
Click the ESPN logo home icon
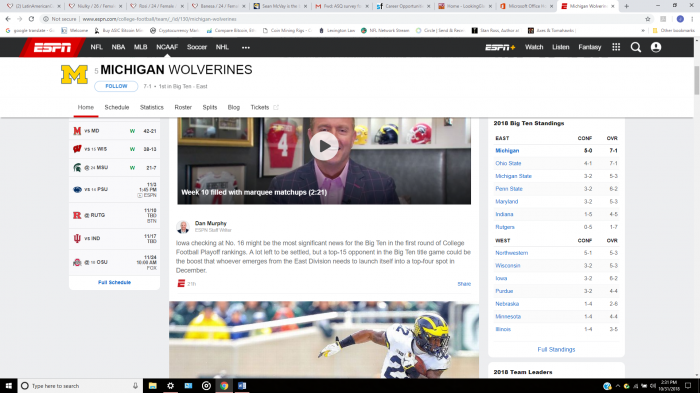52,47
